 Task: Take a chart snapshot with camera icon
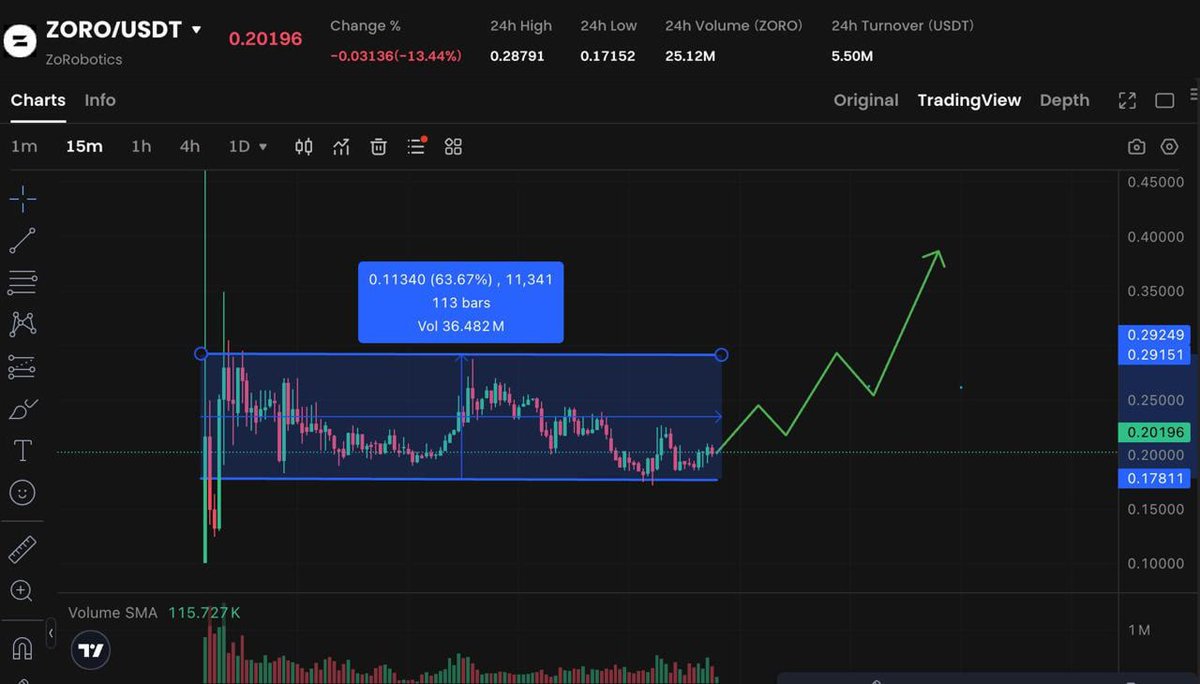click(1136, 147)
